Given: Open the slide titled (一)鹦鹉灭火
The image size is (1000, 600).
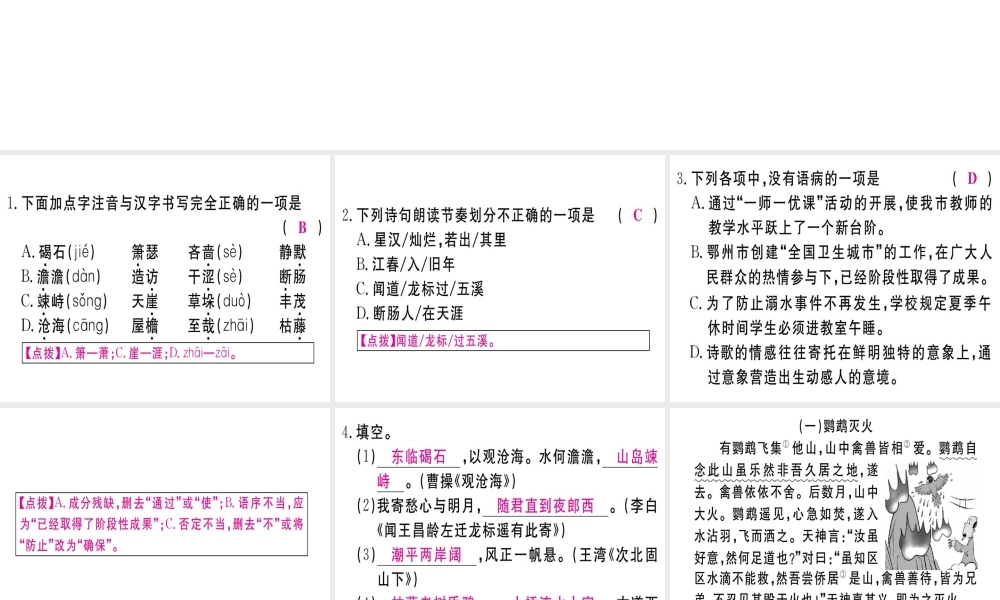Looking at the screenshot, I should click(835, 504).
